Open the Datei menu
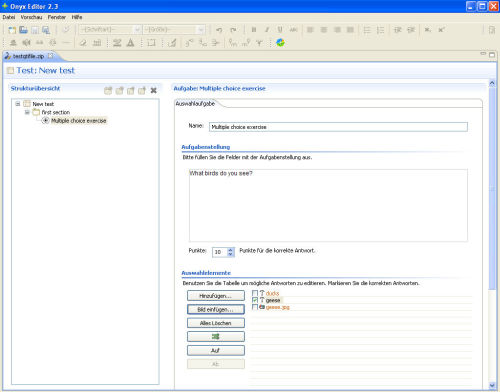The height and width of the screenshot is (392, 500). click(9, 17)
